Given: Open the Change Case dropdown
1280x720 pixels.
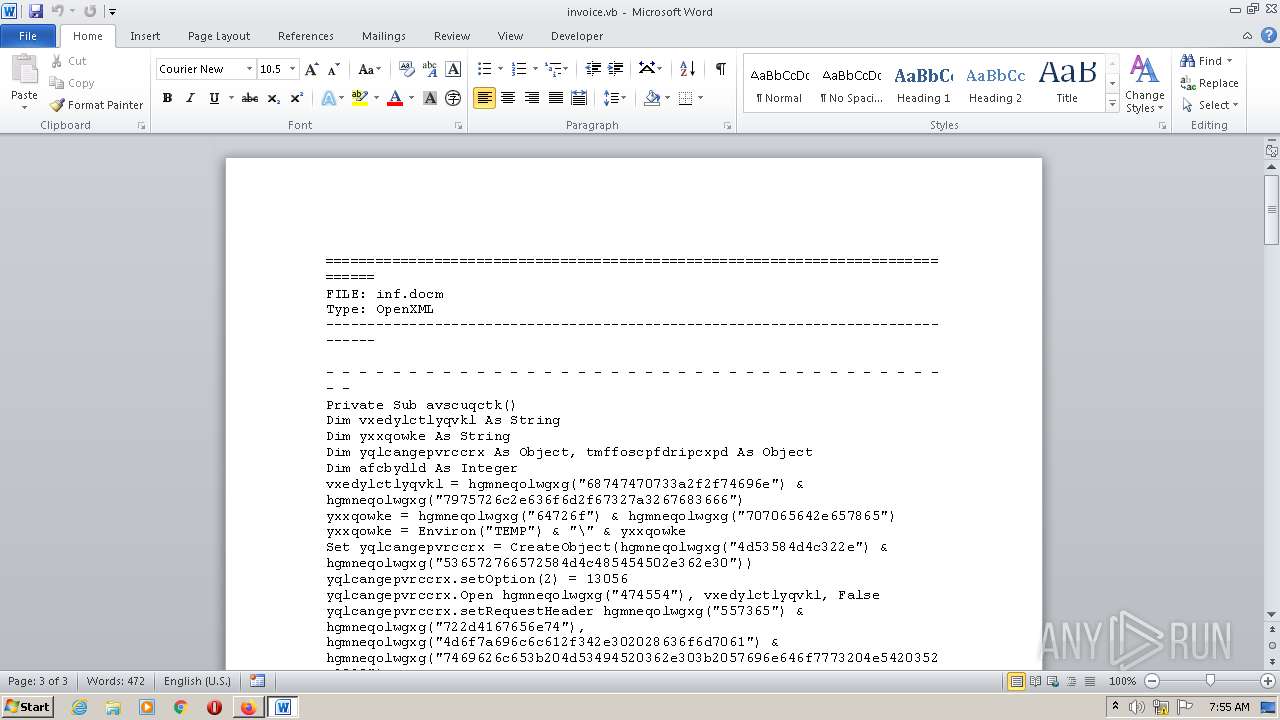Looking at the screenshot, I should 369,69.
